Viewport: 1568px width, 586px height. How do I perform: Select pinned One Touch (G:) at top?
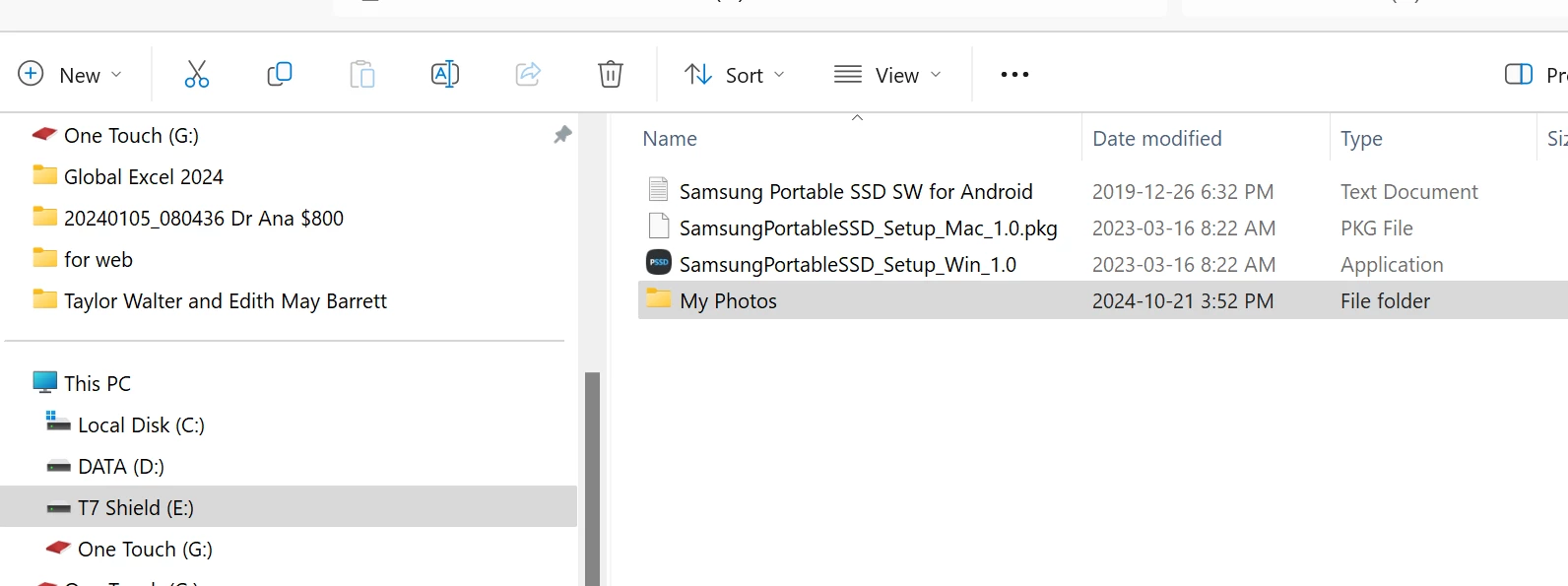point(131,136)
